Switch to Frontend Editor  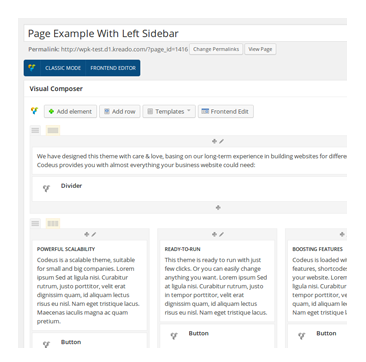113,68
